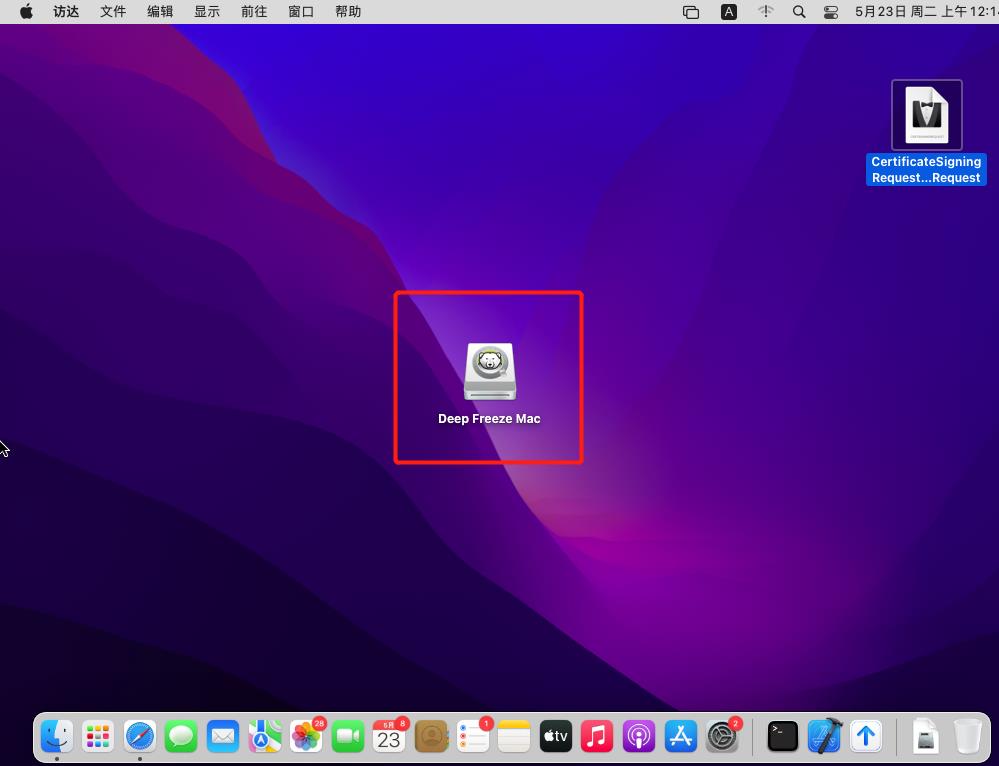Screen dimensions: 999x766
Task: Open the 前往 menu
Action: click(254, 12)
